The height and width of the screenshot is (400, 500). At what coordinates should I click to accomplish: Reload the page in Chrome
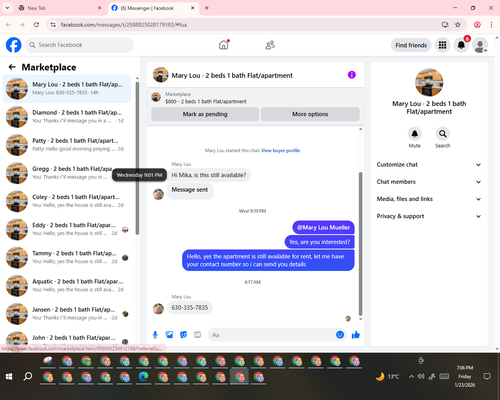click(x=36, y=25)
